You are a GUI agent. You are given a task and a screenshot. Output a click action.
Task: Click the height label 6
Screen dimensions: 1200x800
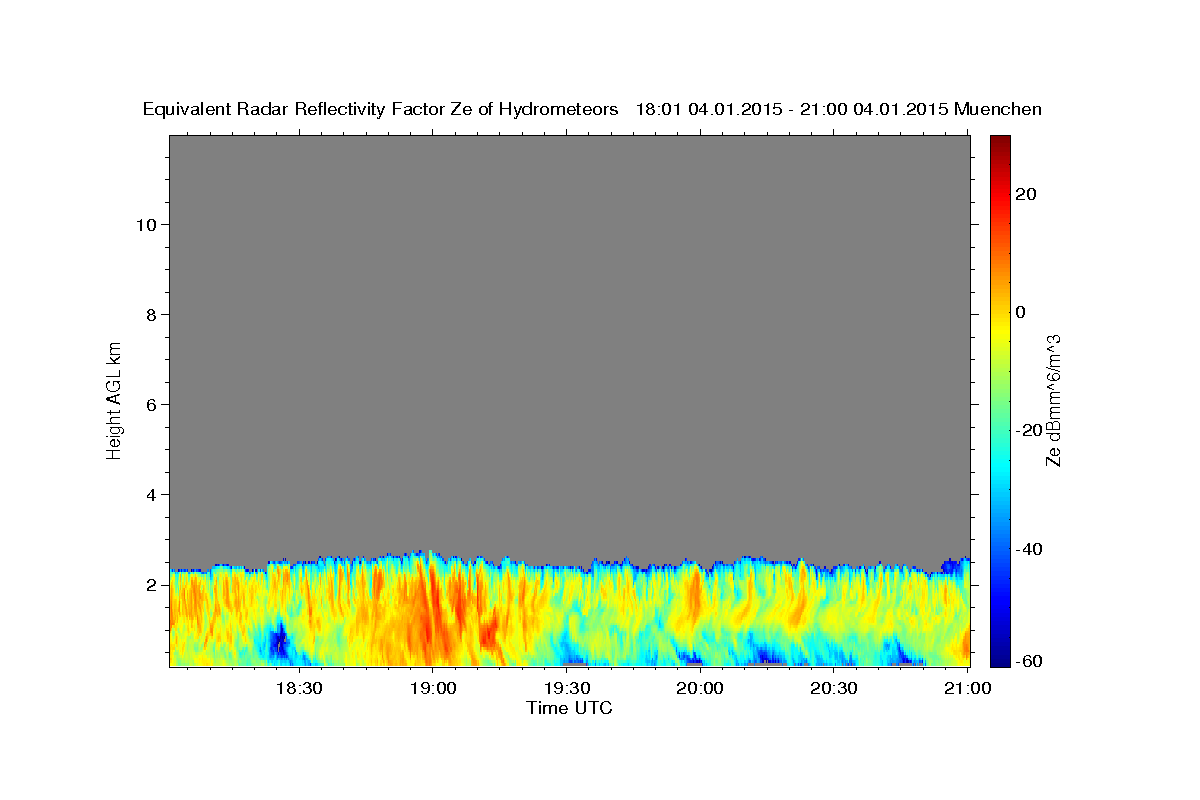(x=151, y=405)
